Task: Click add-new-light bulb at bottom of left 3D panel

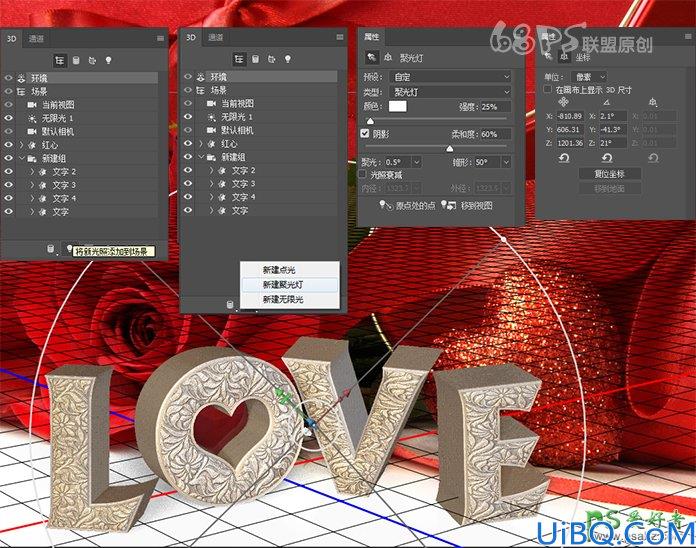Action: click(x=69, y=248)
